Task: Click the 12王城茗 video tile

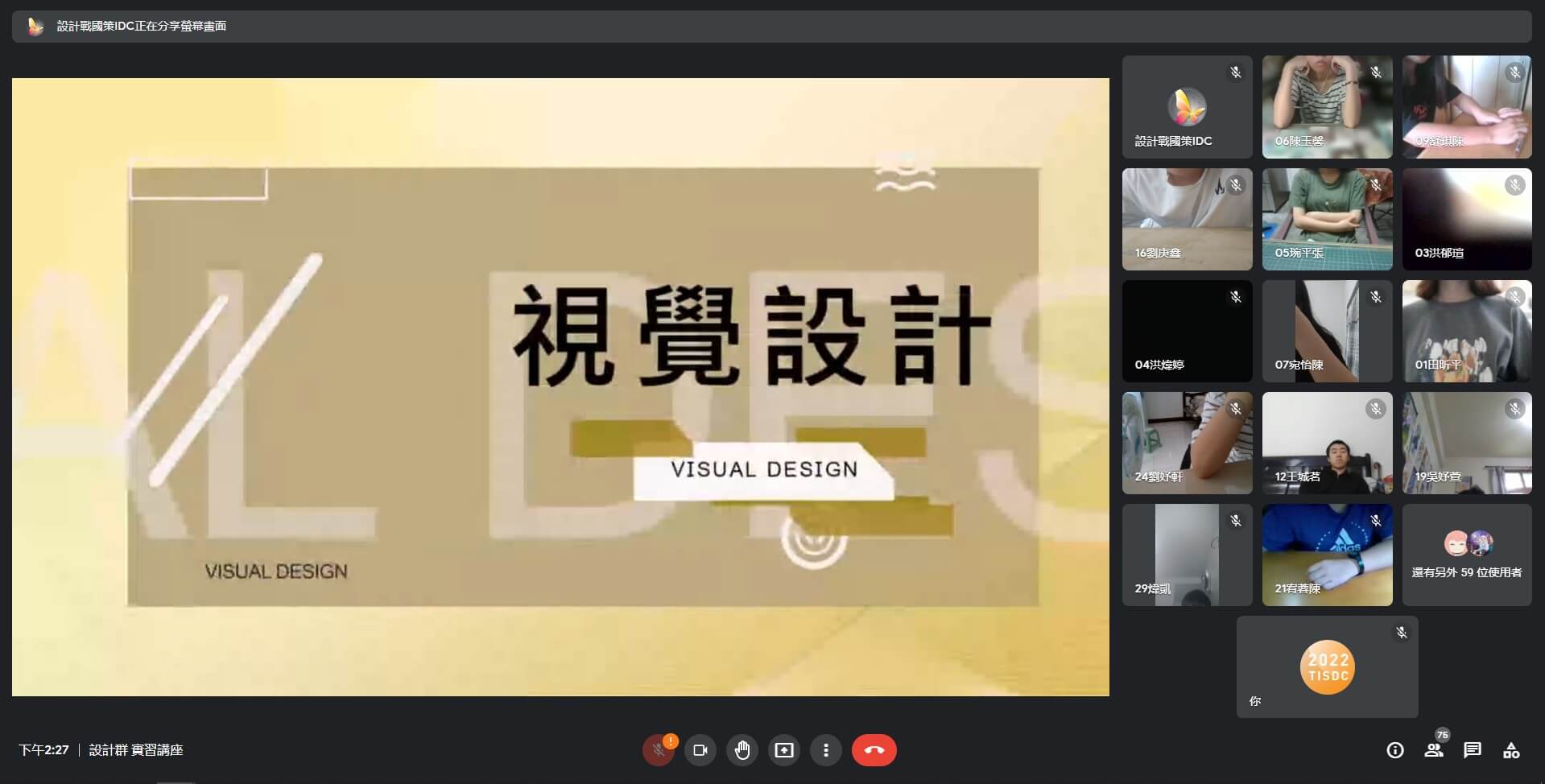Action: 1327,443
